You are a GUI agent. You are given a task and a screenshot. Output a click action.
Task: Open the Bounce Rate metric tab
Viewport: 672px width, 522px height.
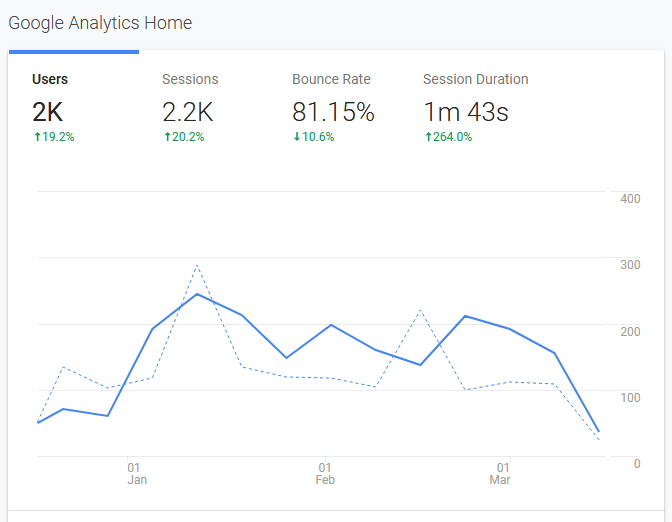[x=334, y=107]
